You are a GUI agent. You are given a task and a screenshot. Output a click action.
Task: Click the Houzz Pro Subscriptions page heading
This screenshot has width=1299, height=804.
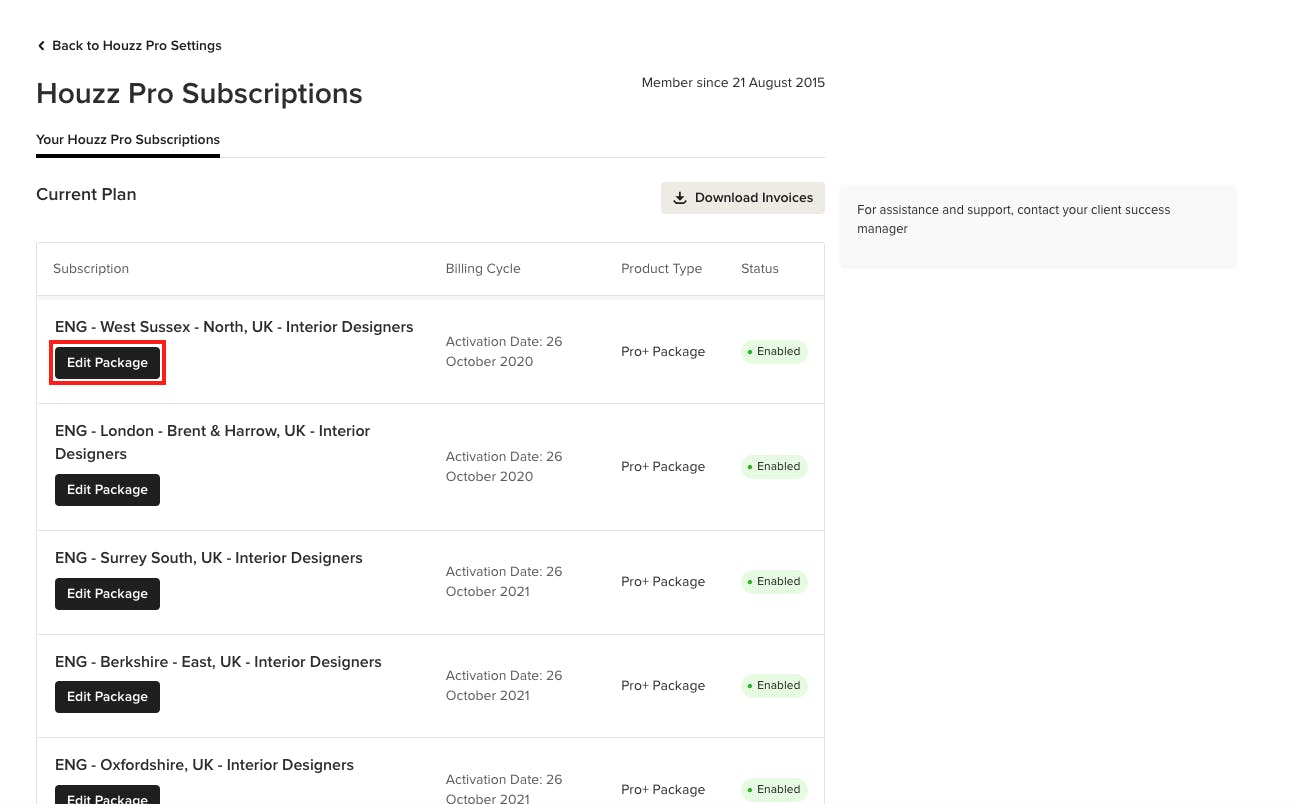pos(199,94)
